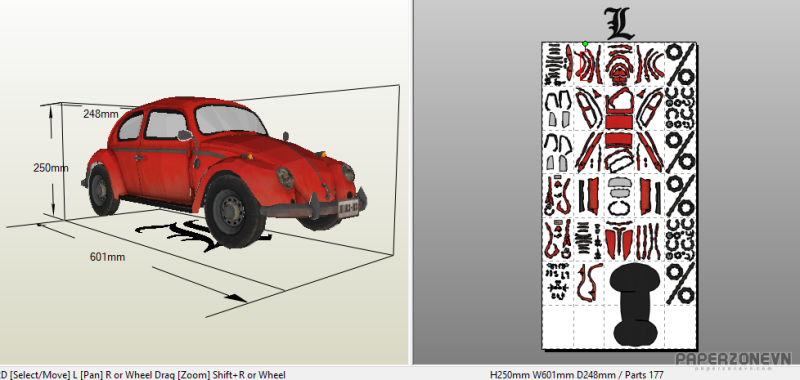Select the wheel parts at sheet's top-right
Screen dimensions: 800x380
(x=681, y=64)
